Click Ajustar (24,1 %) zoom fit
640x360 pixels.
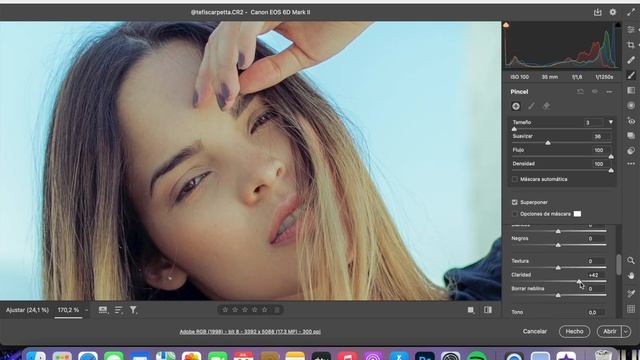[27, 310]
